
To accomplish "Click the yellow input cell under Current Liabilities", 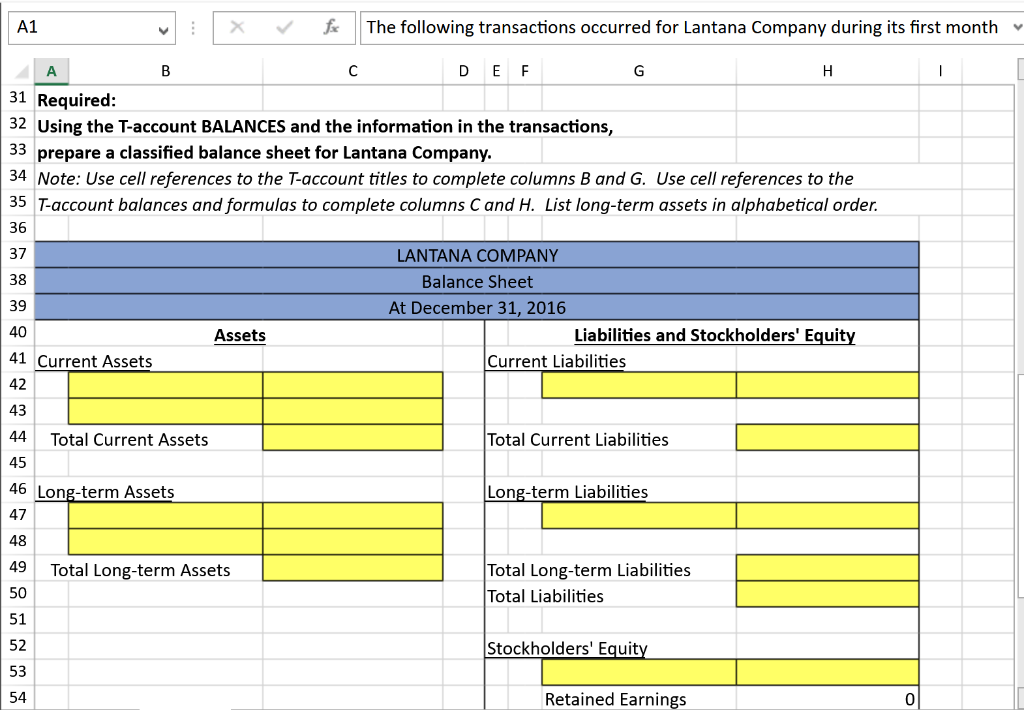I will click(638, 384).
